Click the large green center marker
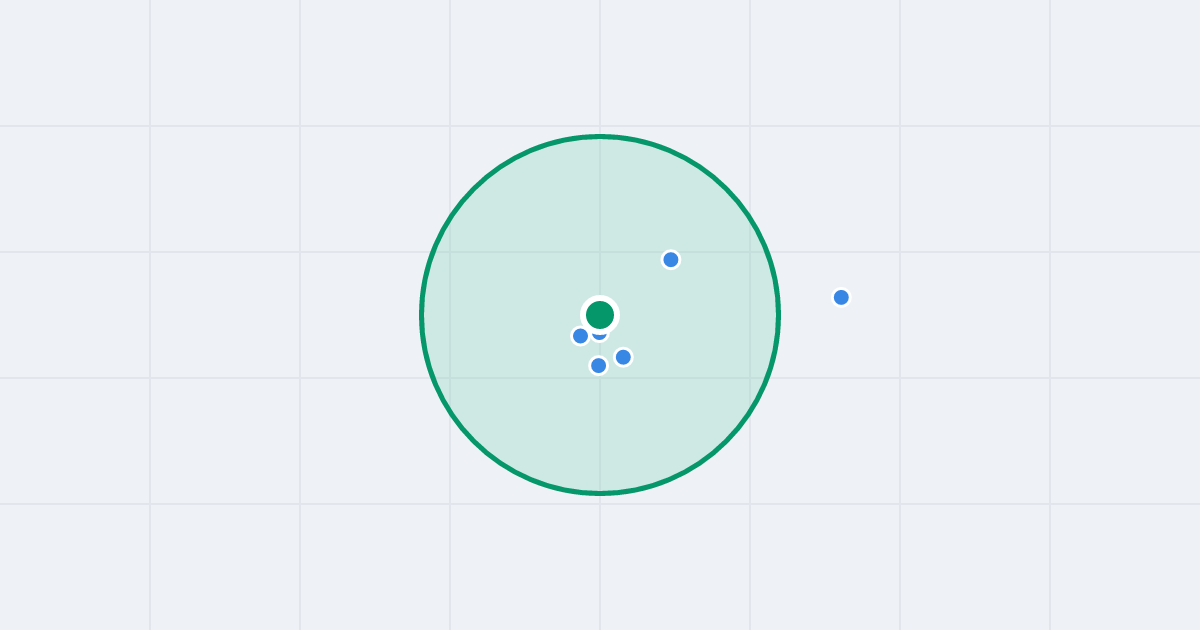 tap(600, 315)
